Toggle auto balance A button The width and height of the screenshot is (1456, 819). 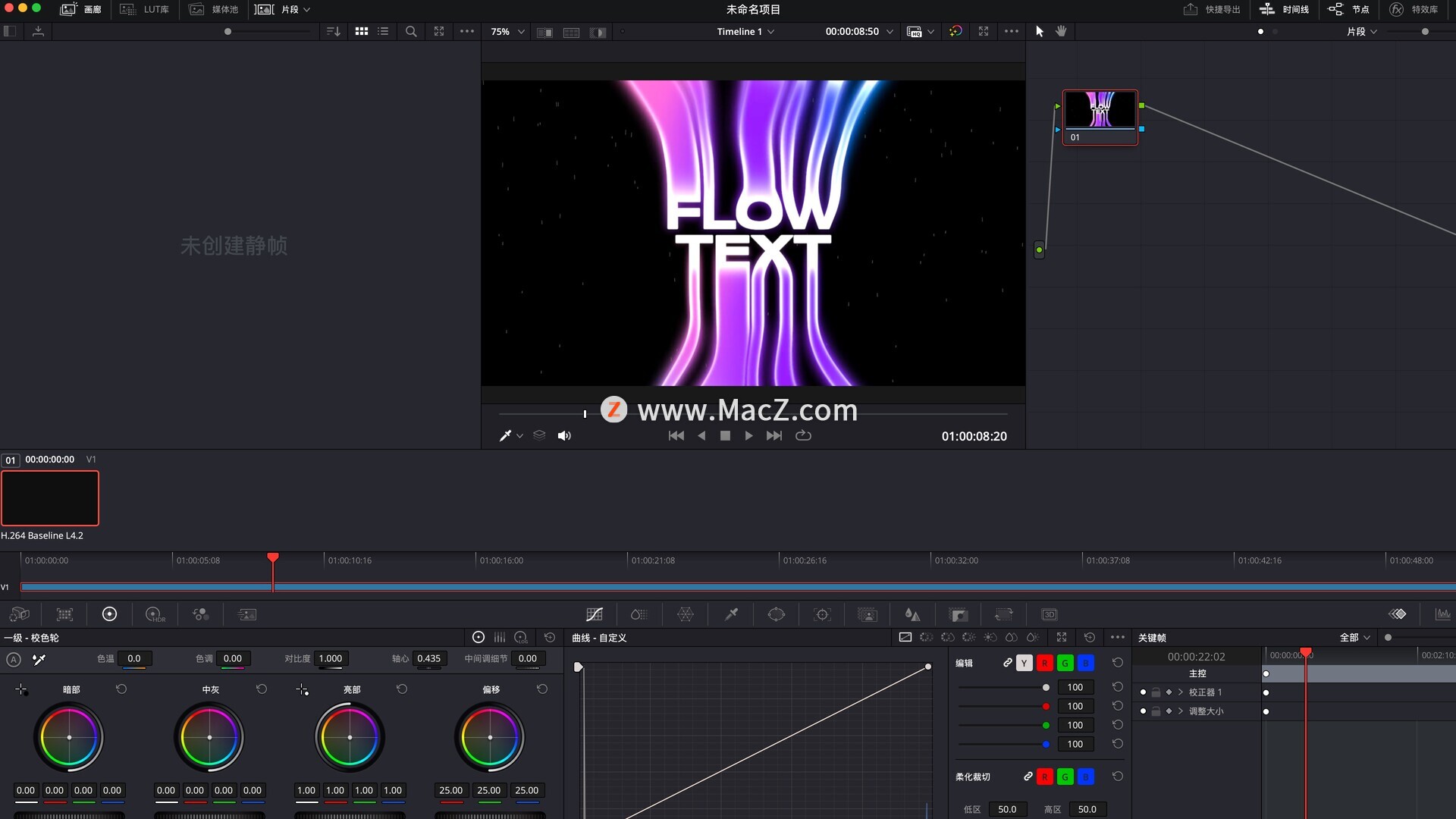[14, 660]
